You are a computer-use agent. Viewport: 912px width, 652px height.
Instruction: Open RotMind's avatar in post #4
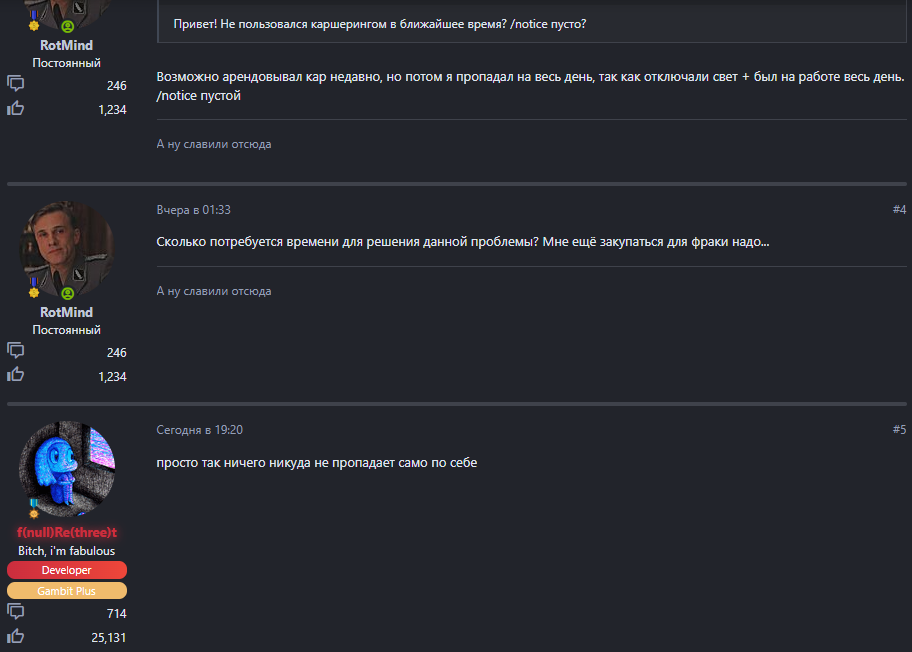[x=67, y=248]
